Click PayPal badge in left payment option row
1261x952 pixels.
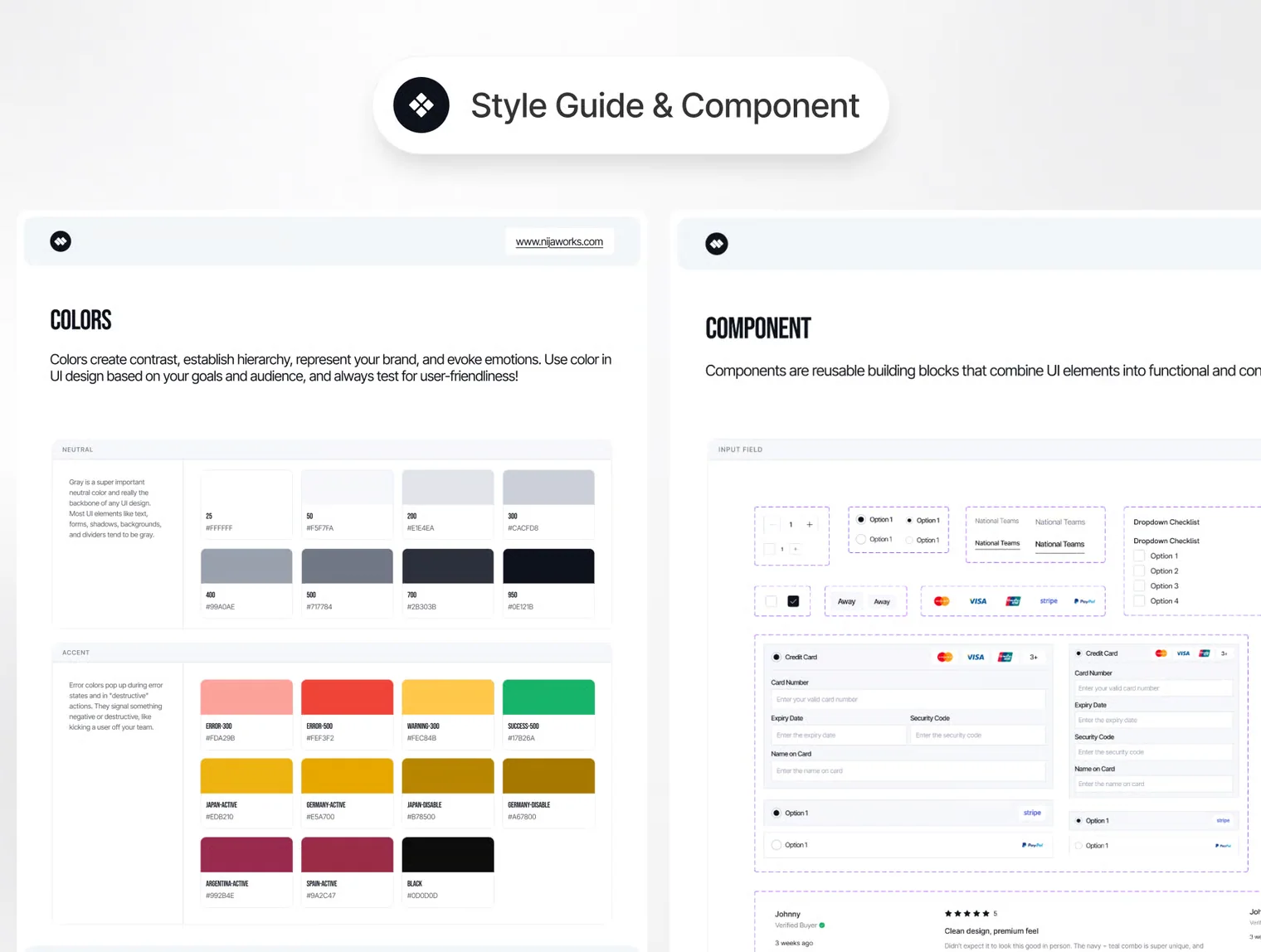click(1032, 845)
